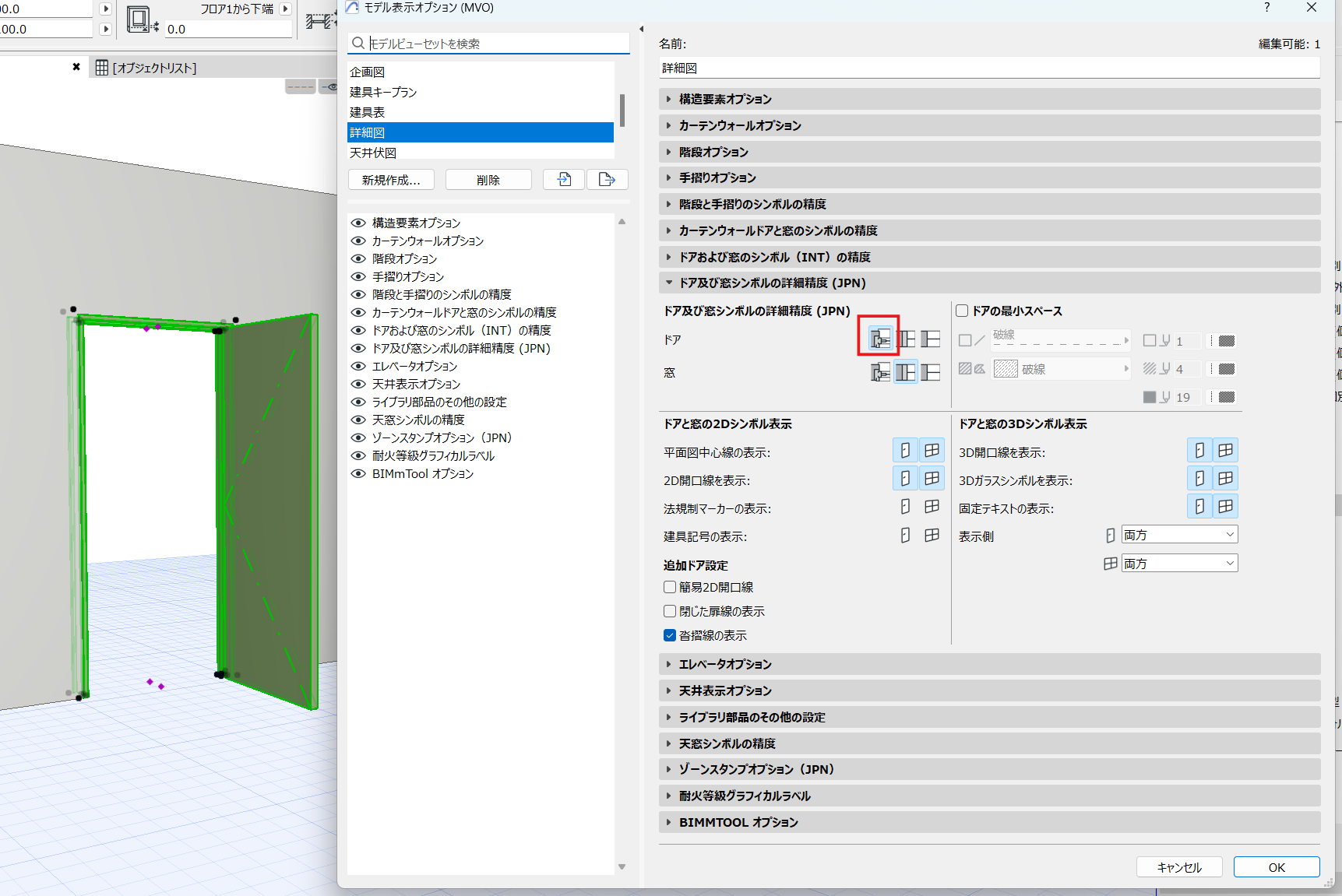Toggle window icon for 3D開口線を表示
The height and width of the screenshot is (896, 1342).
coord(1225,450)
